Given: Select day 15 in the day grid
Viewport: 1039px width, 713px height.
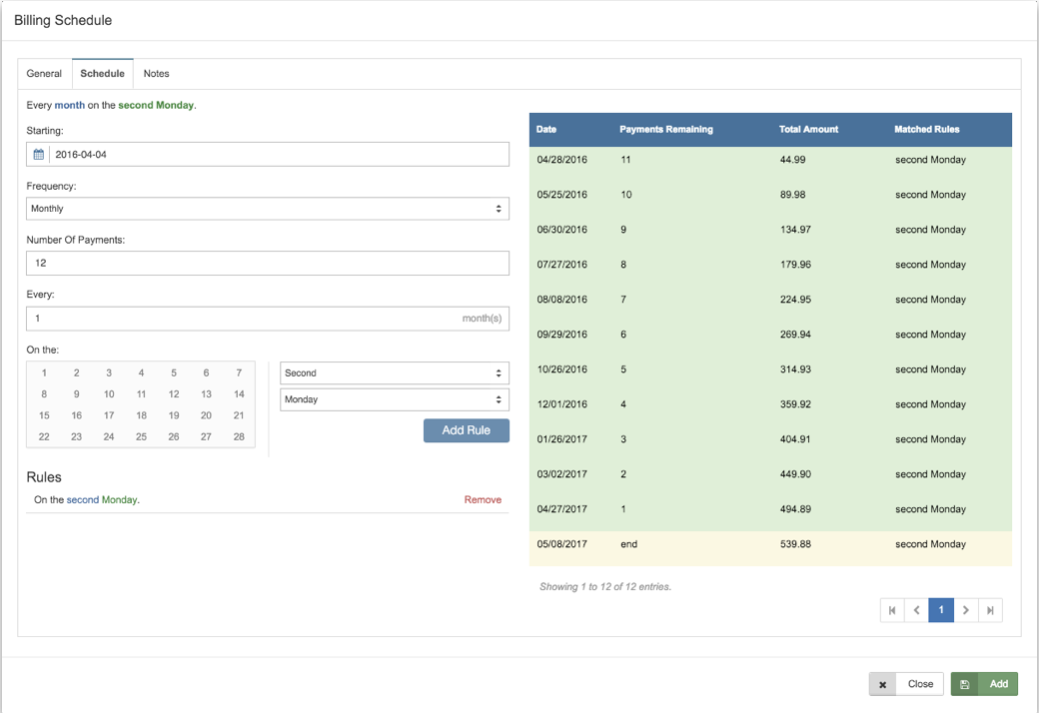Looking at the screenshot, I should (x=44, y=415).
